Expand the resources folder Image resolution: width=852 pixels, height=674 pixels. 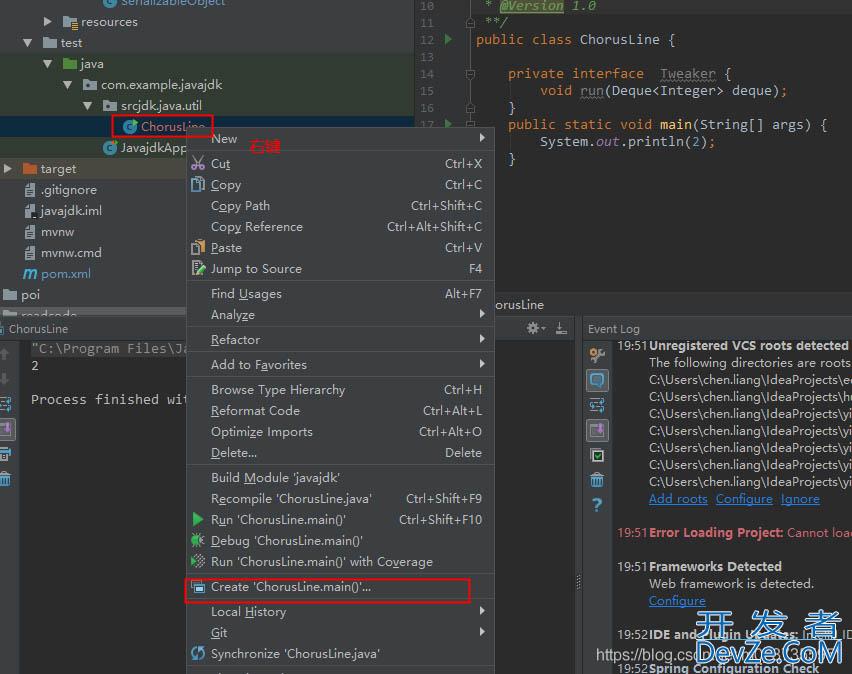pyautogui.click(x=48, y=21)
